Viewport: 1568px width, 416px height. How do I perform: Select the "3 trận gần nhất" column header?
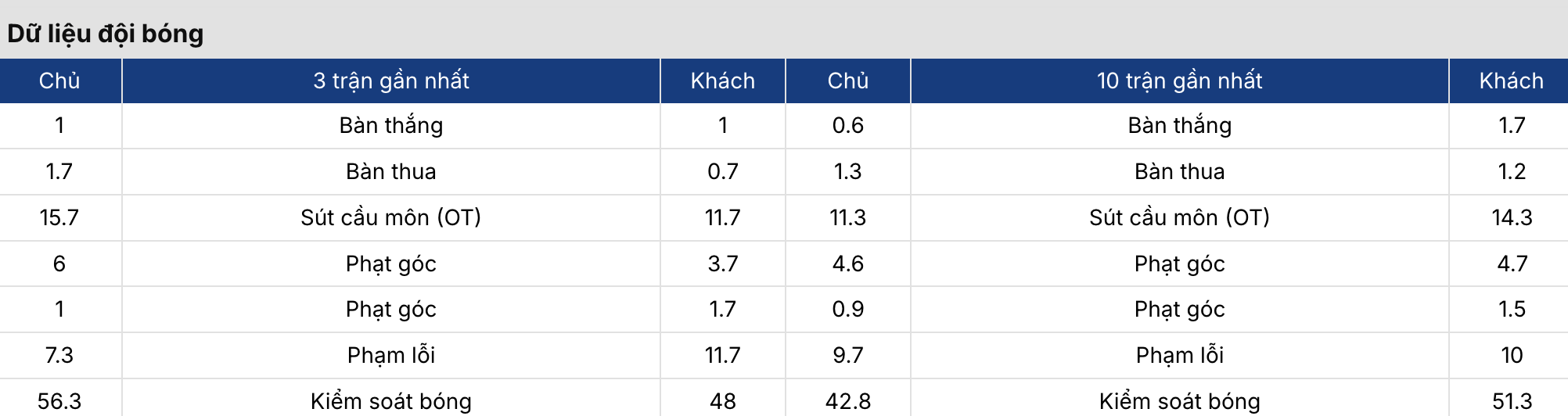pyautogui.click(x=391, y=81)
